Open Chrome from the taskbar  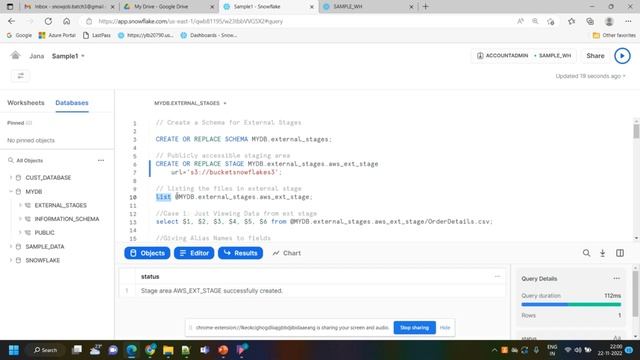click(150, 350)
